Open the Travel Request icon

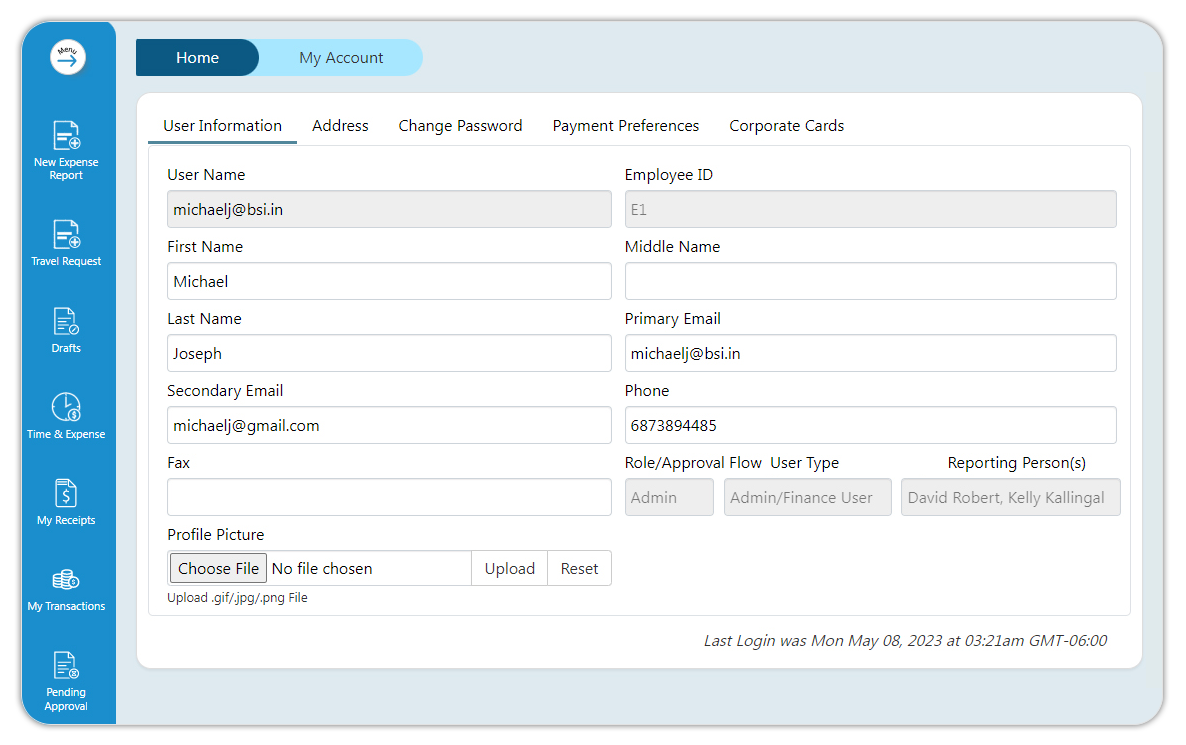pyautogui.click(x=66, y=234)
